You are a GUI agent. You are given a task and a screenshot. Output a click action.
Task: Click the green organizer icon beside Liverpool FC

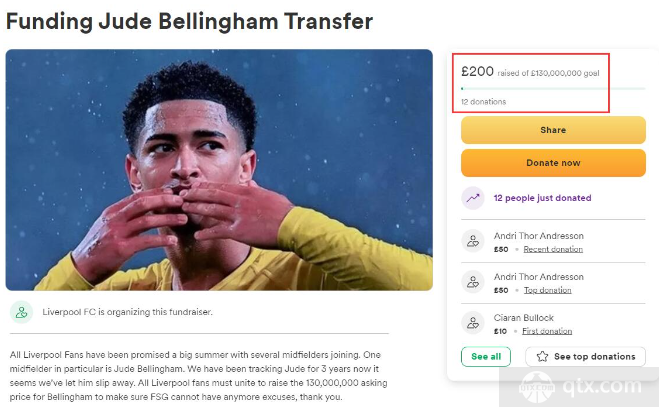click(x=21, y=312)
